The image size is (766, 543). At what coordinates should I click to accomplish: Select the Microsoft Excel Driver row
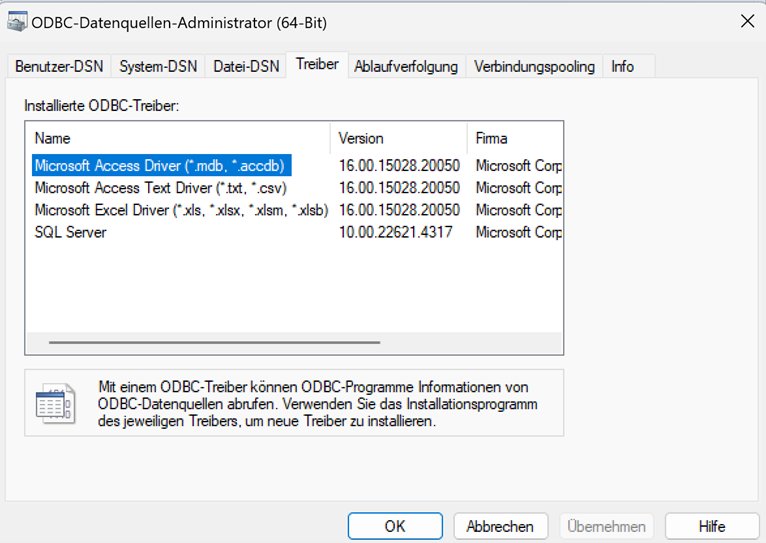pos(181,210)
